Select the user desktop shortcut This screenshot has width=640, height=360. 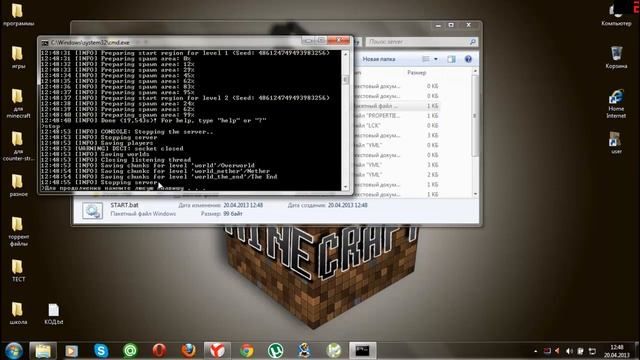[616, 142]
